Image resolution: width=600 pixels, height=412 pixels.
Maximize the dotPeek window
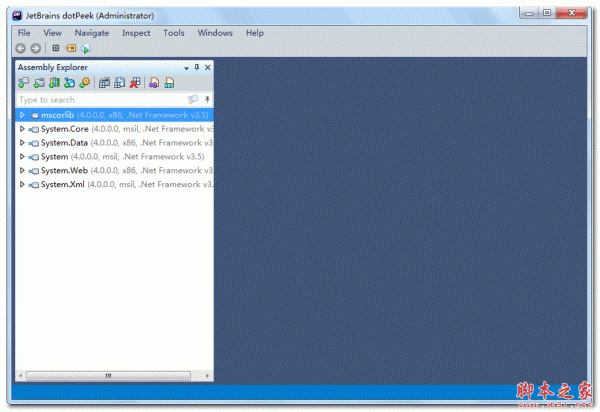(547, 13)
